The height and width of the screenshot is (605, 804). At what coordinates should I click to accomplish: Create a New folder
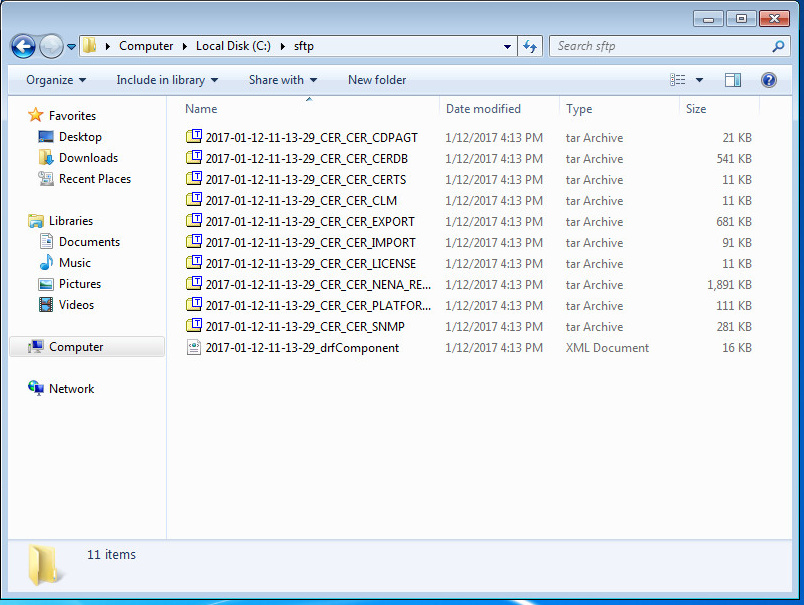(x=377, y=80)
